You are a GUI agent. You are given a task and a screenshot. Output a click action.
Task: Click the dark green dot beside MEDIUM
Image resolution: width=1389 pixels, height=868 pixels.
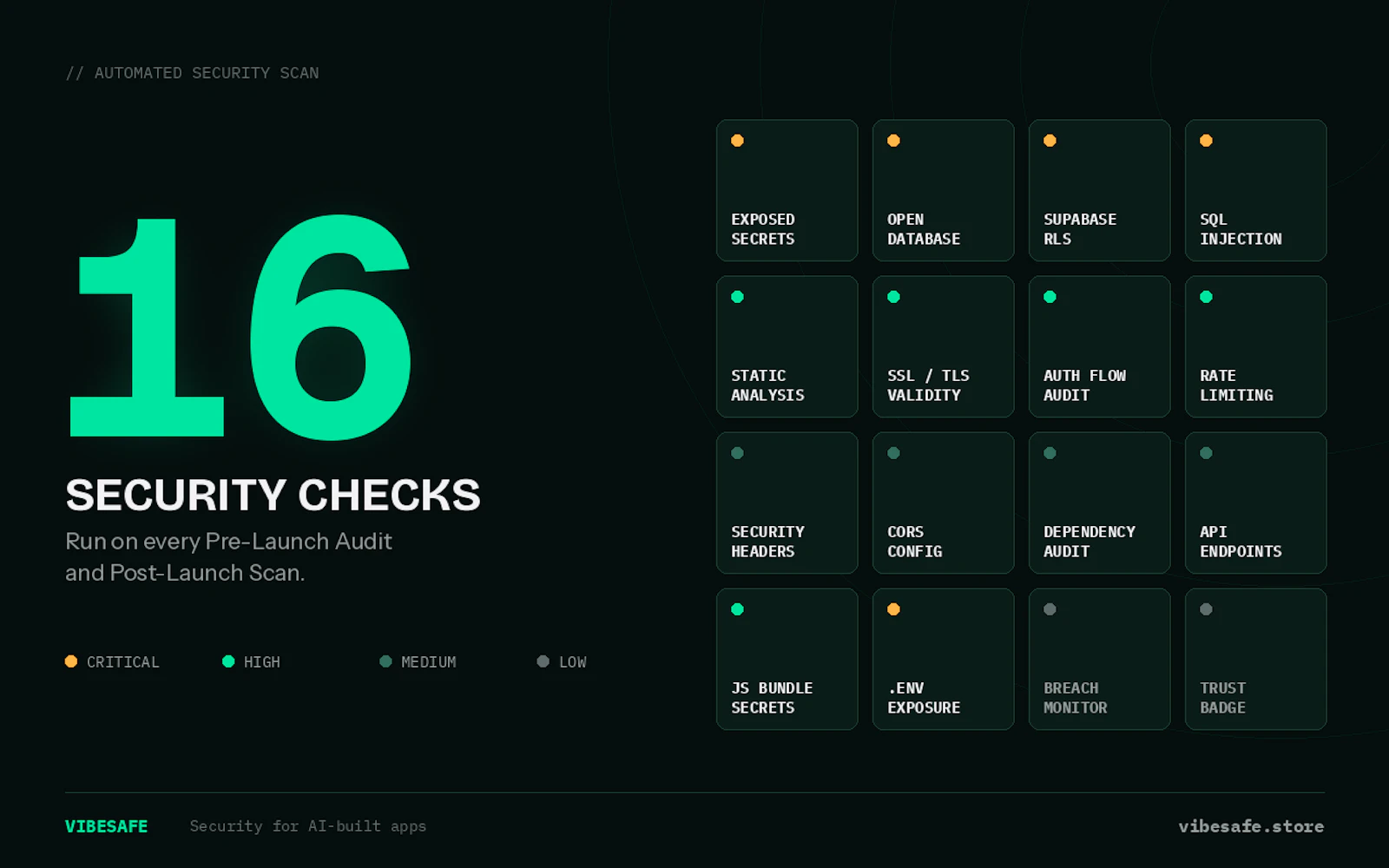385,661
